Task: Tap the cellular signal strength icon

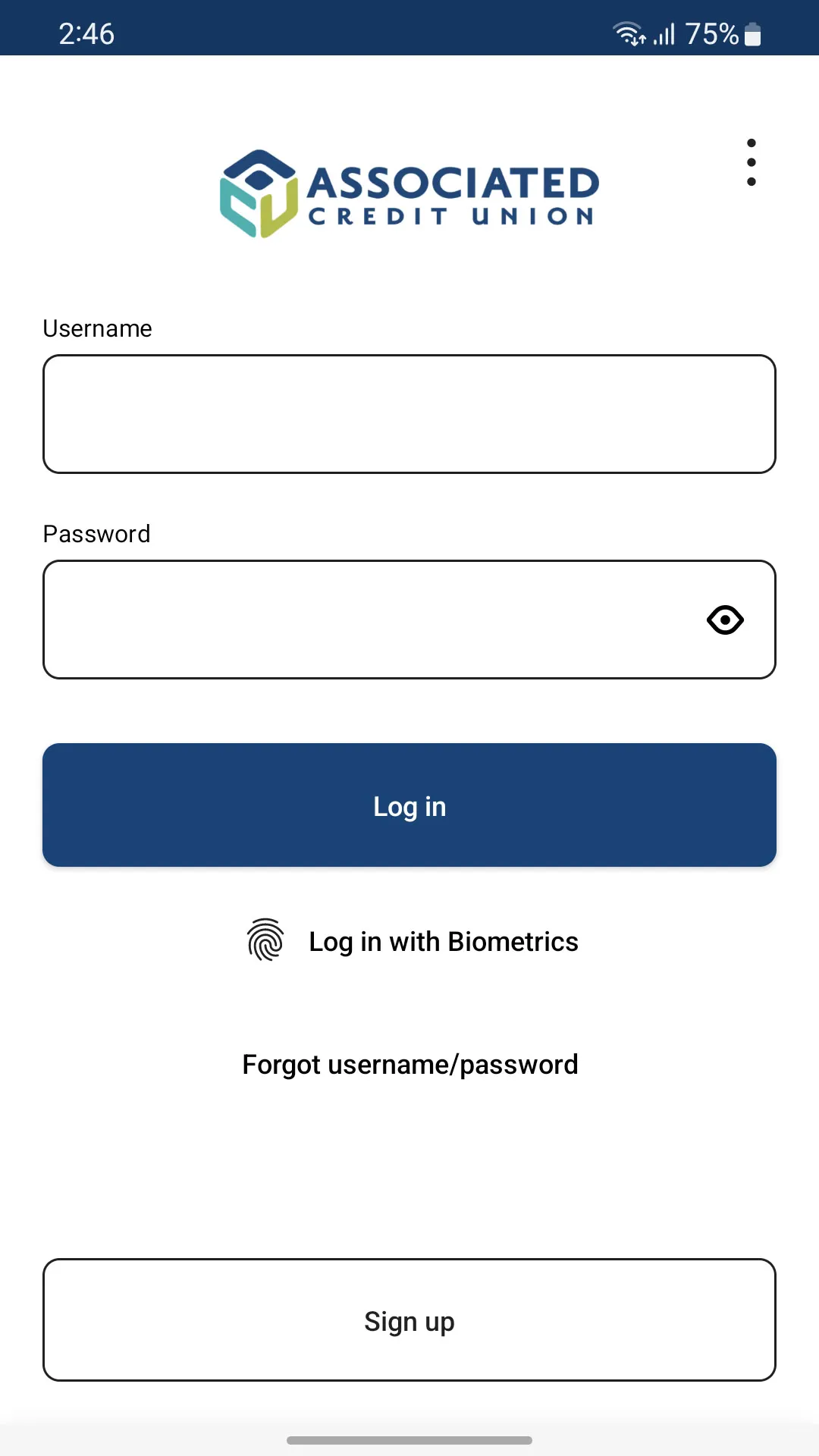Action: click(x=664, y=34)
